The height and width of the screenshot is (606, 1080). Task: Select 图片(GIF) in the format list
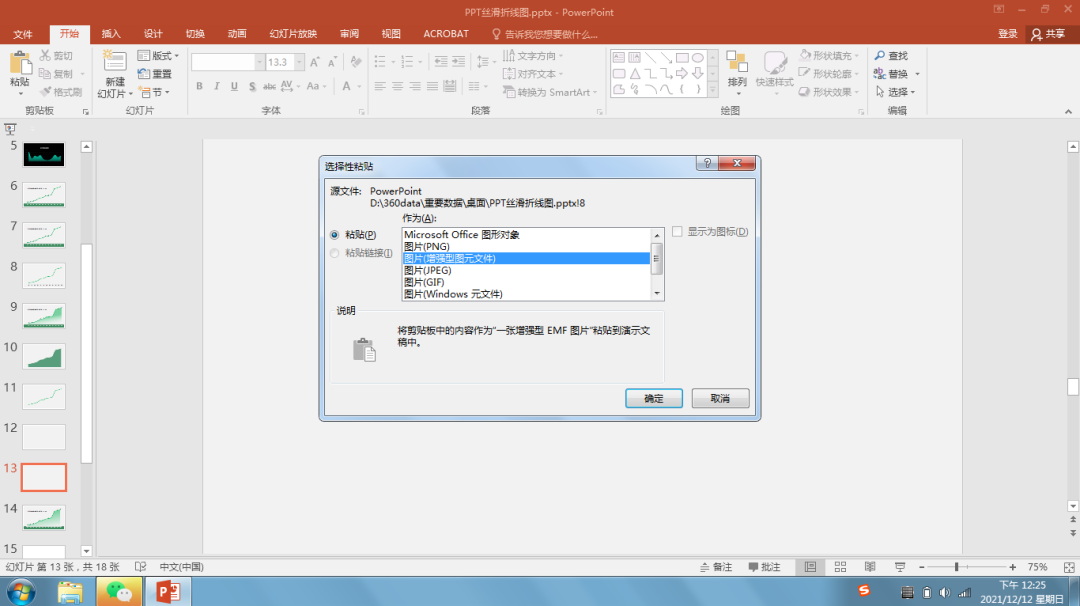[526, 282]
